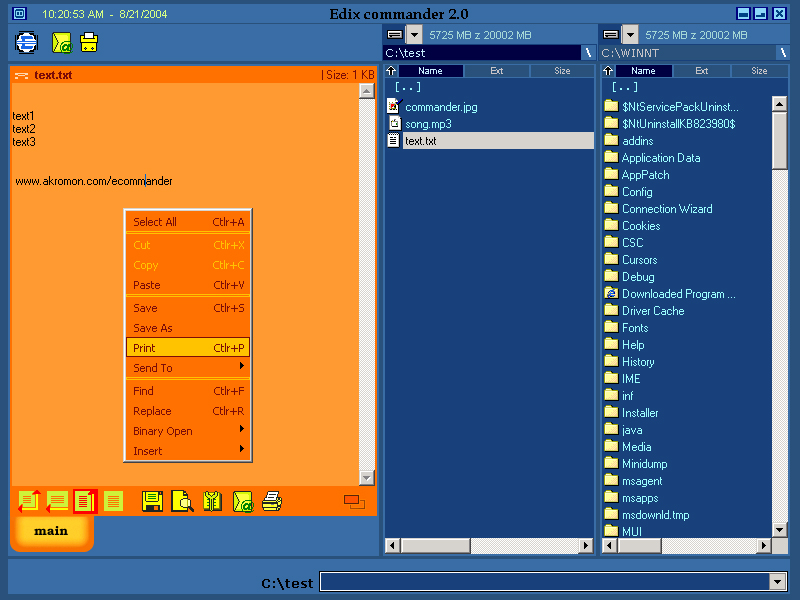Switch to the main tab

click(51, 531)
